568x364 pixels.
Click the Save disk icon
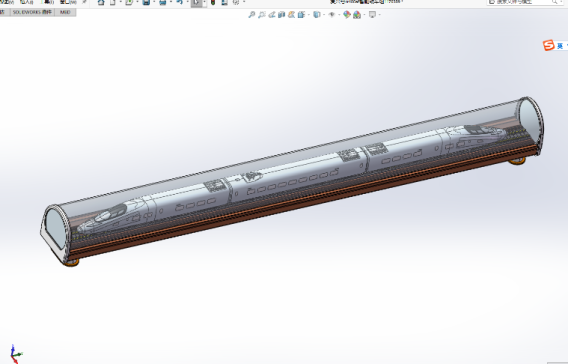pos(146,2)
